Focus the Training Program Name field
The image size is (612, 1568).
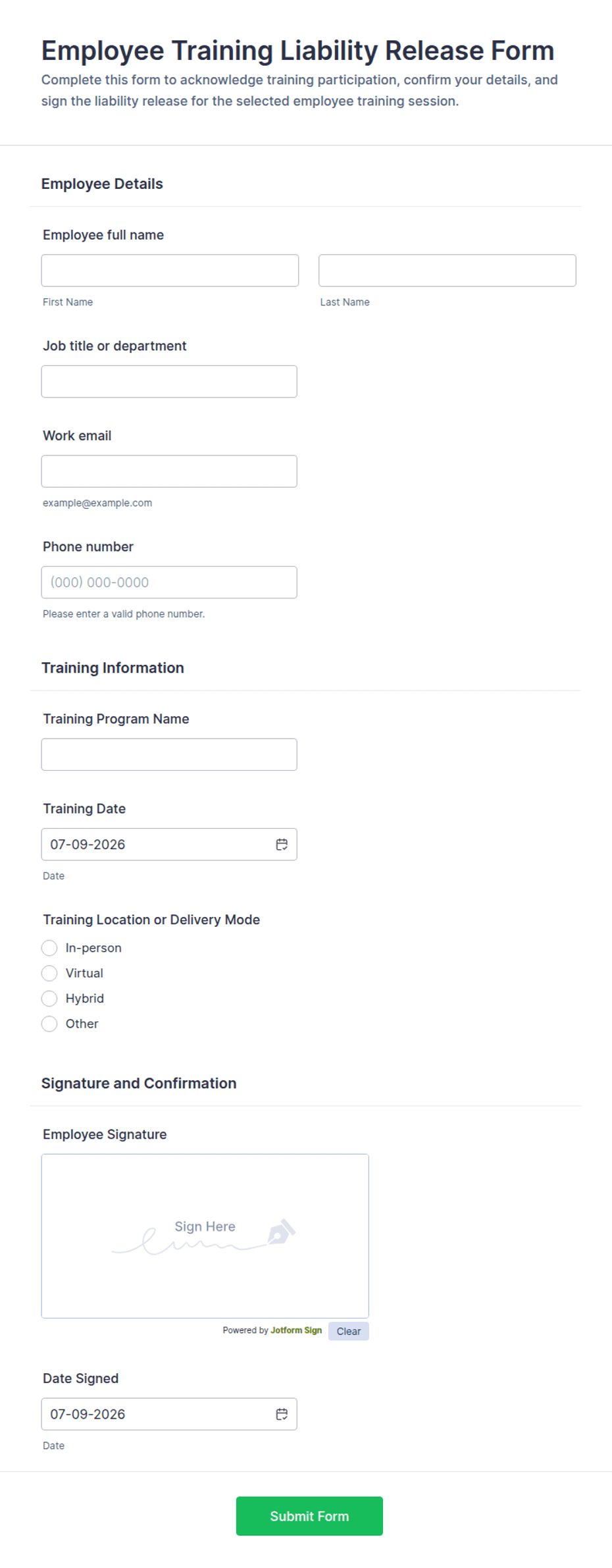point(169,754)
